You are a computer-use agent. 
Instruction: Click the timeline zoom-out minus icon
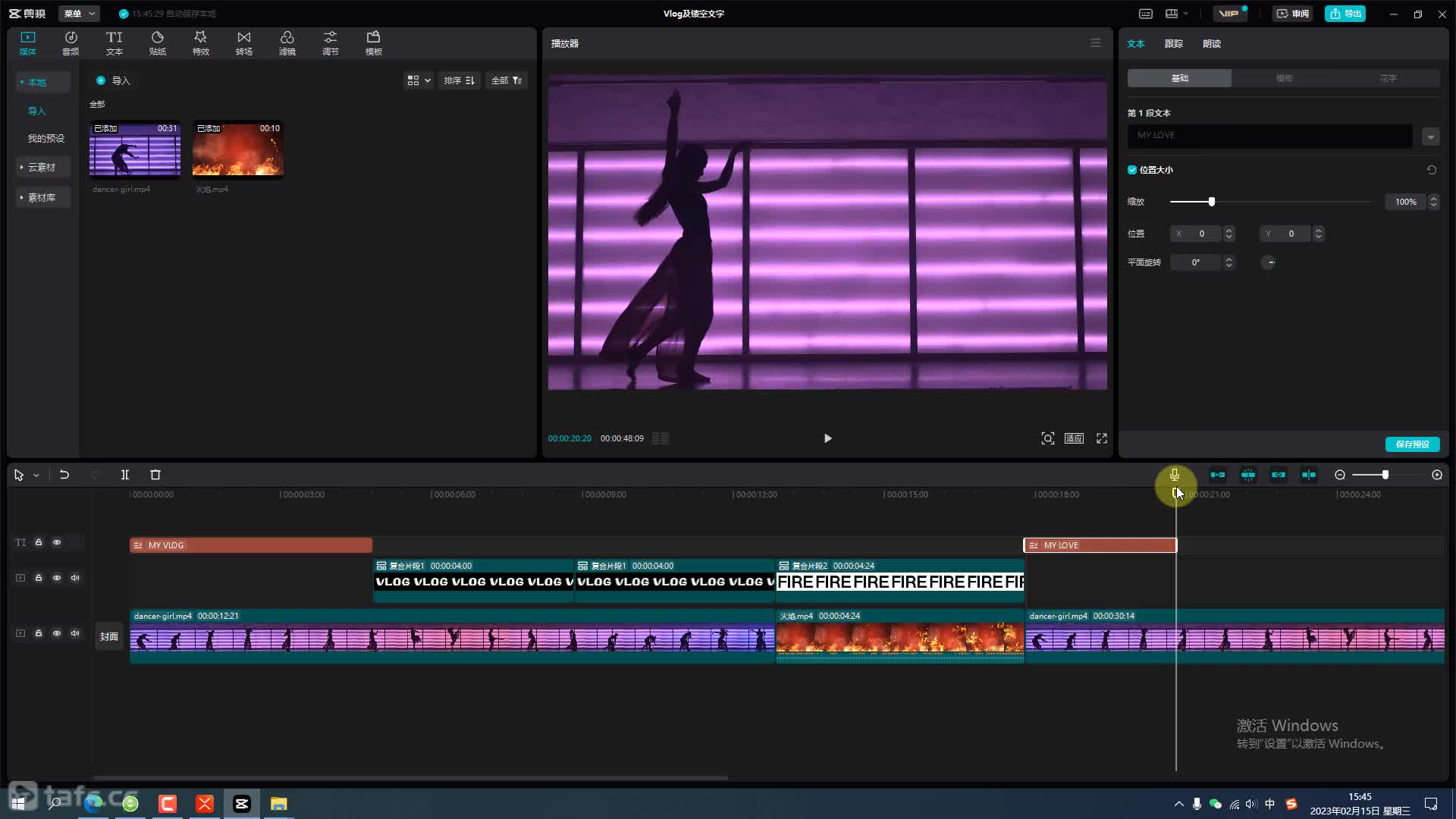pos(1340,475)
